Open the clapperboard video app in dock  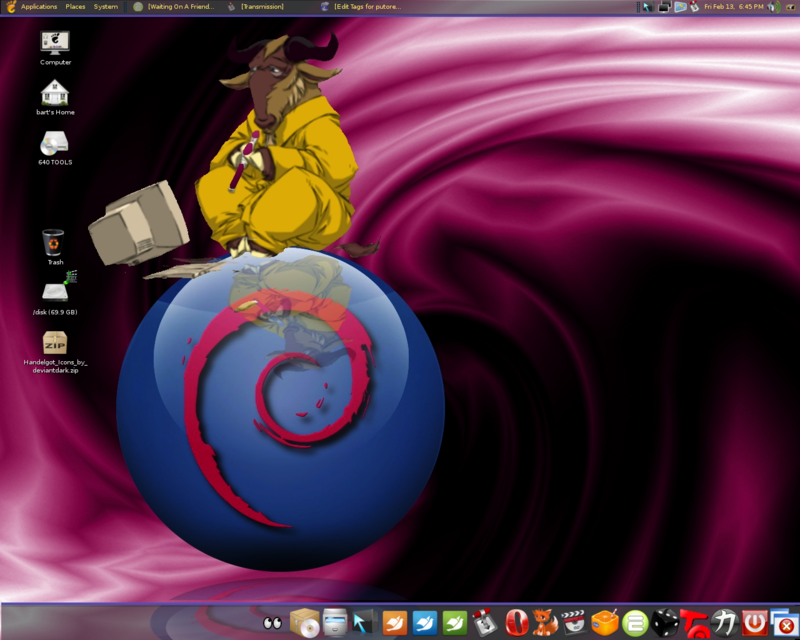(574, 622)
